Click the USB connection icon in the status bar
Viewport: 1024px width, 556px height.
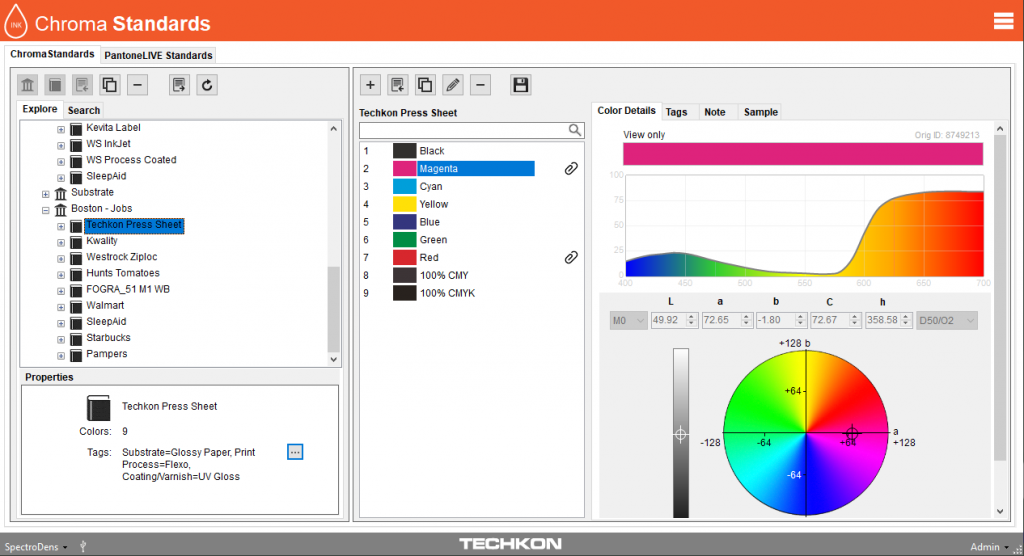click(x=83, y=546)
